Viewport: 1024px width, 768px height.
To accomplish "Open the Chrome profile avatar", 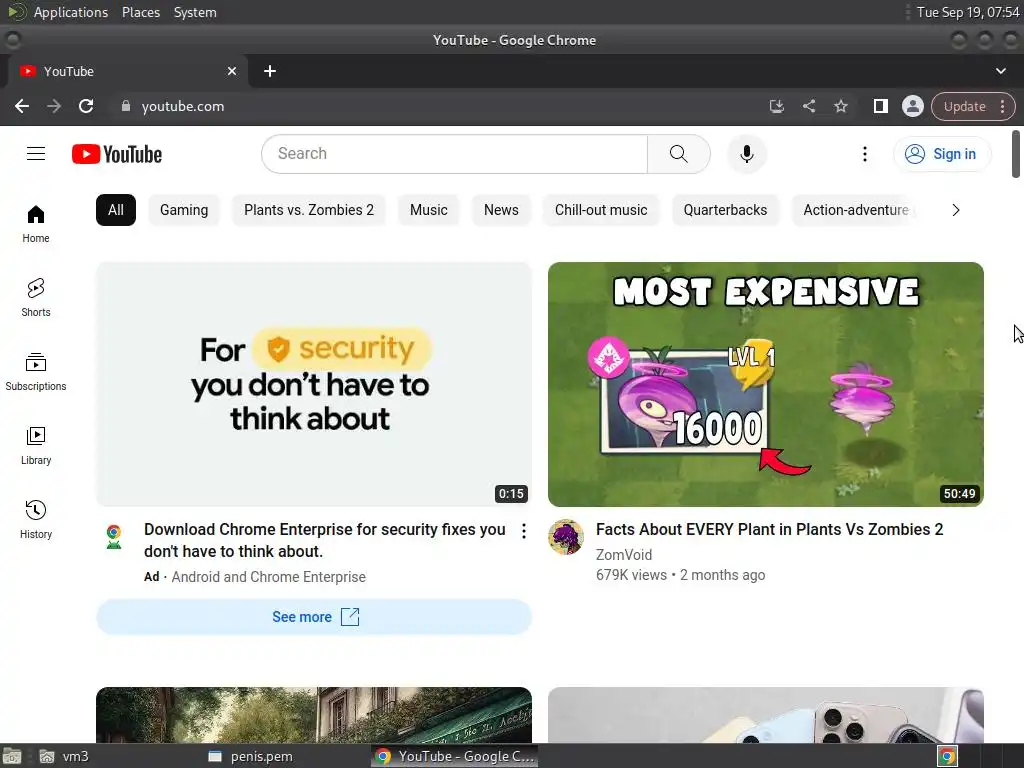I will [912, 106].
